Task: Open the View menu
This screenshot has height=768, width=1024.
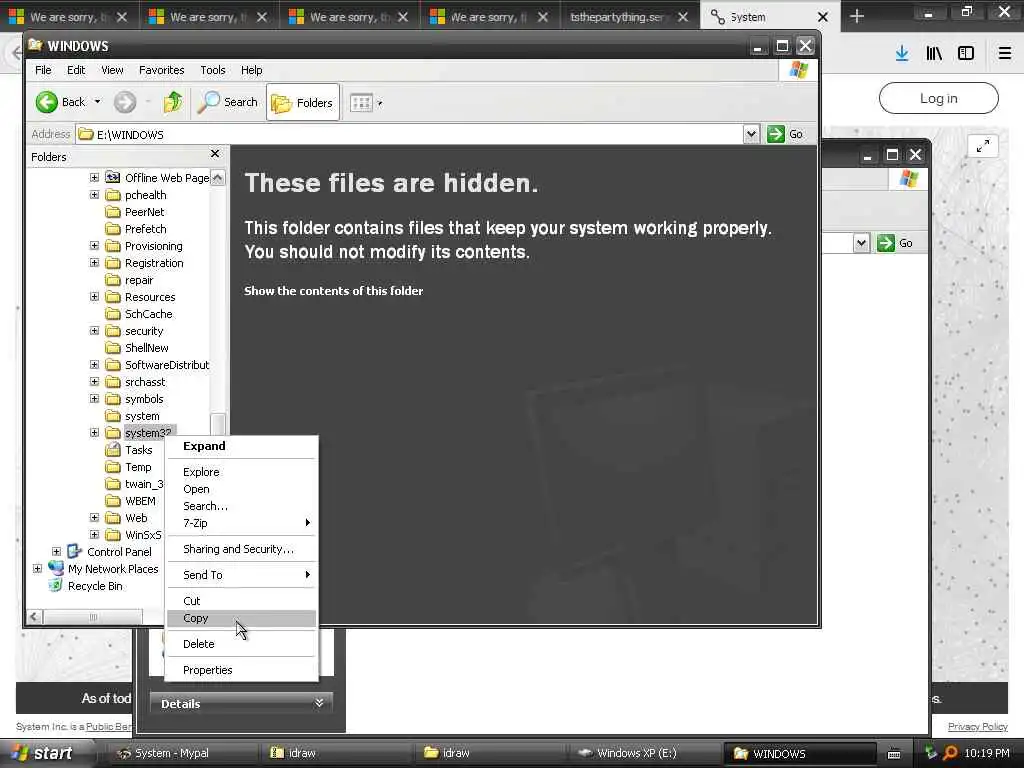Action: (112, 70)
